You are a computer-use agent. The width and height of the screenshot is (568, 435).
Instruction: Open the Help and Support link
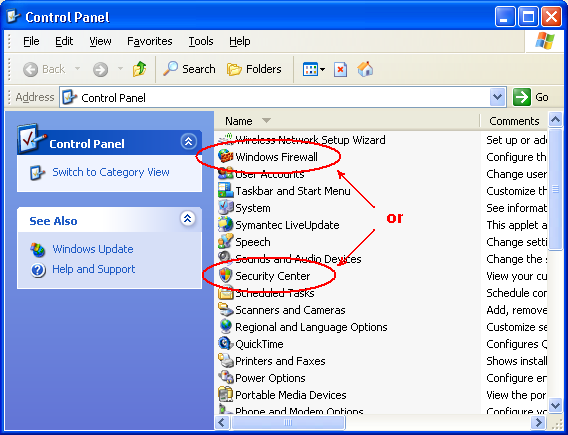tap(93, 269)
